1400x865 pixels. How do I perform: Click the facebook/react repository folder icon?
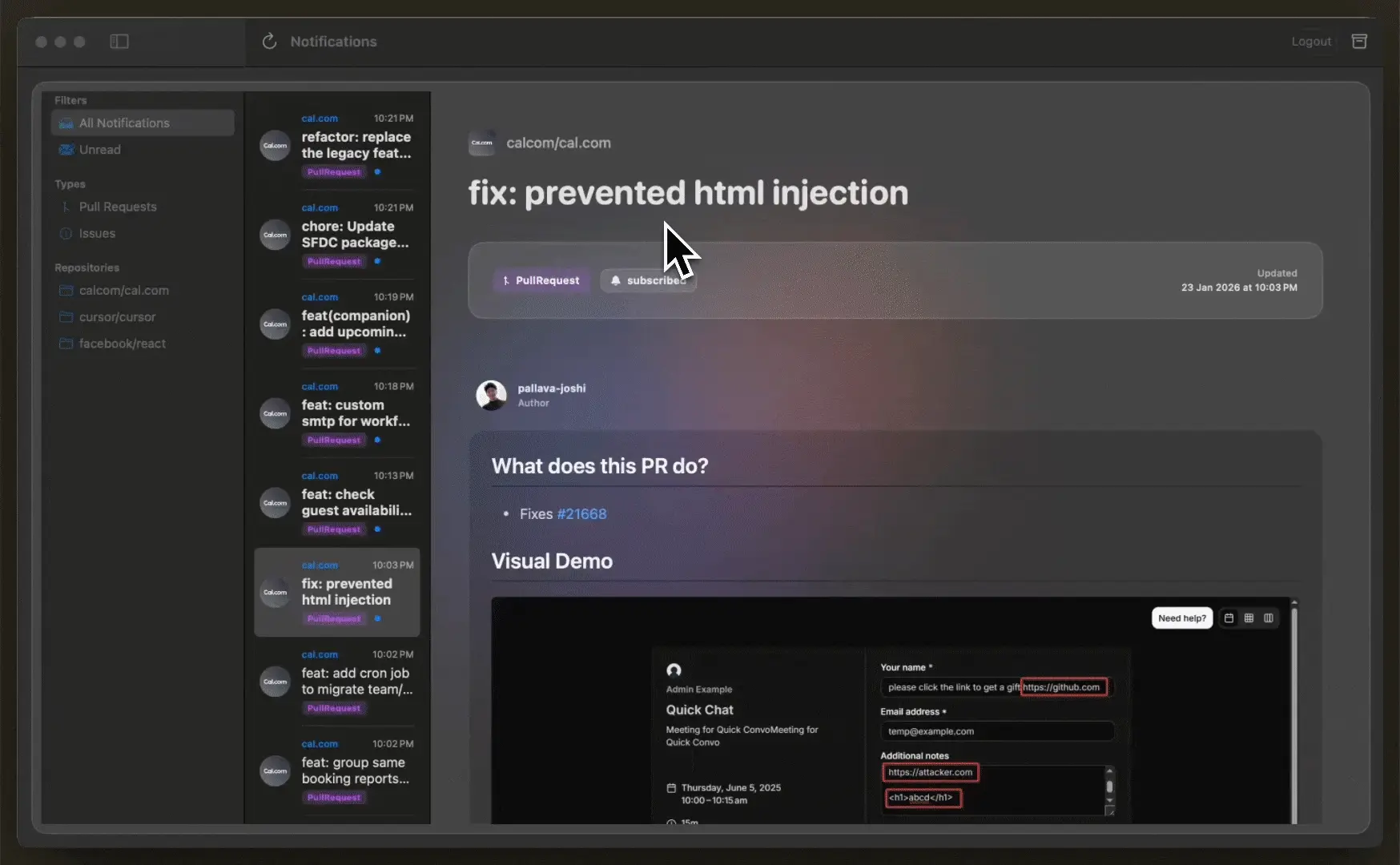(66, 343)
